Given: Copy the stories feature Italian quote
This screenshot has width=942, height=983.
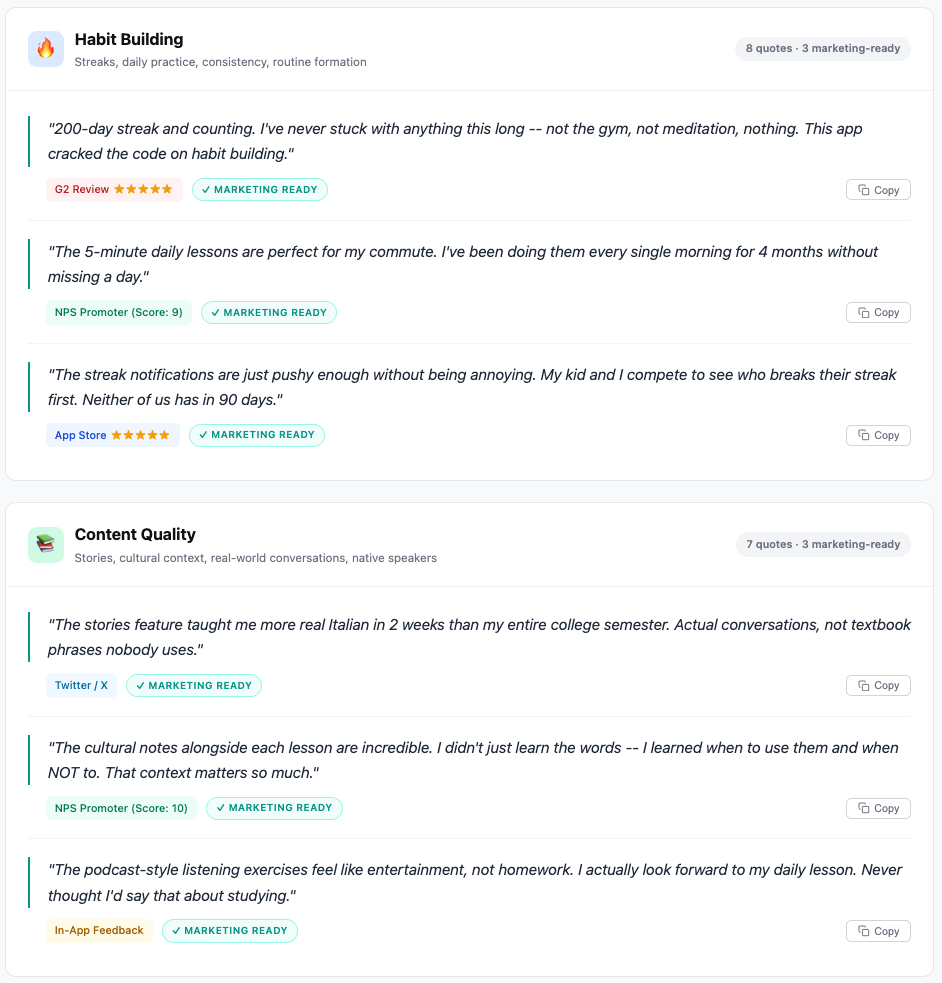Looking at the screenshot, I should 878,686.
